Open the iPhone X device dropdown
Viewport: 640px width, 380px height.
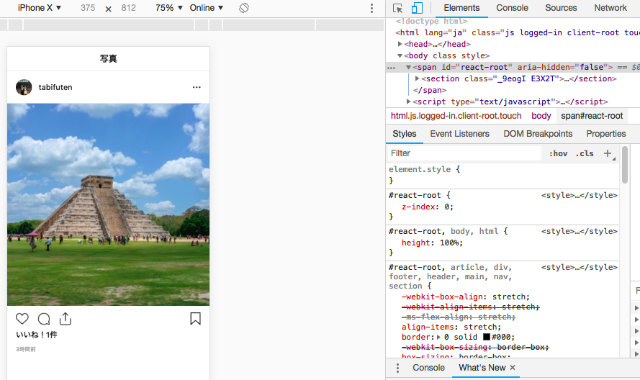[39, 8]
